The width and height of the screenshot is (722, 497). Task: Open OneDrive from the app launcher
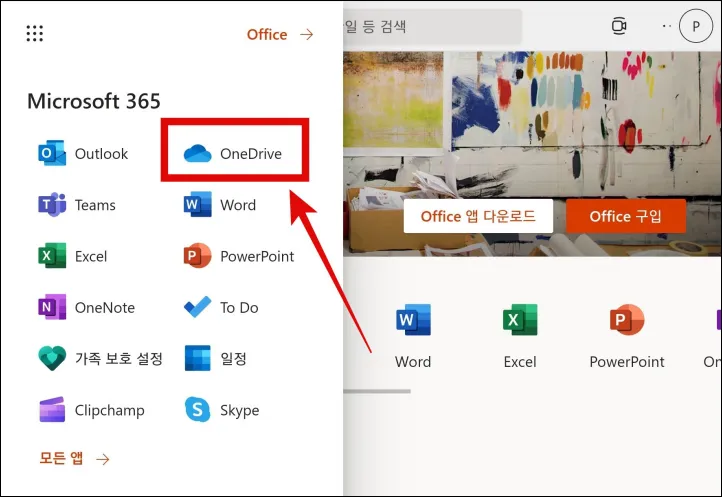233,153
